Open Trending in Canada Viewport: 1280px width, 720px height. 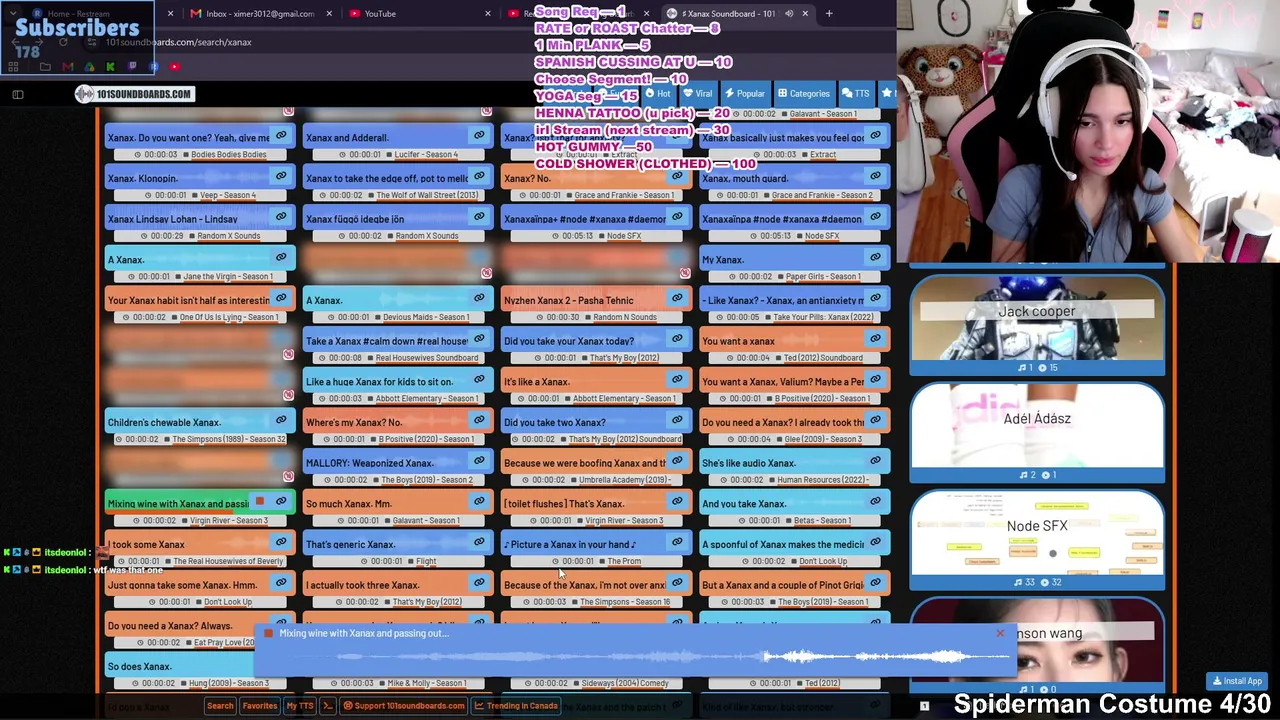point(516,706)
